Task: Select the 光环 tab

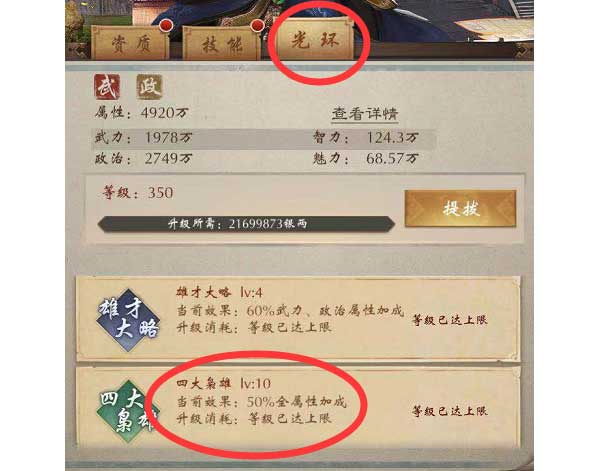Action: [x=315, y=39]
